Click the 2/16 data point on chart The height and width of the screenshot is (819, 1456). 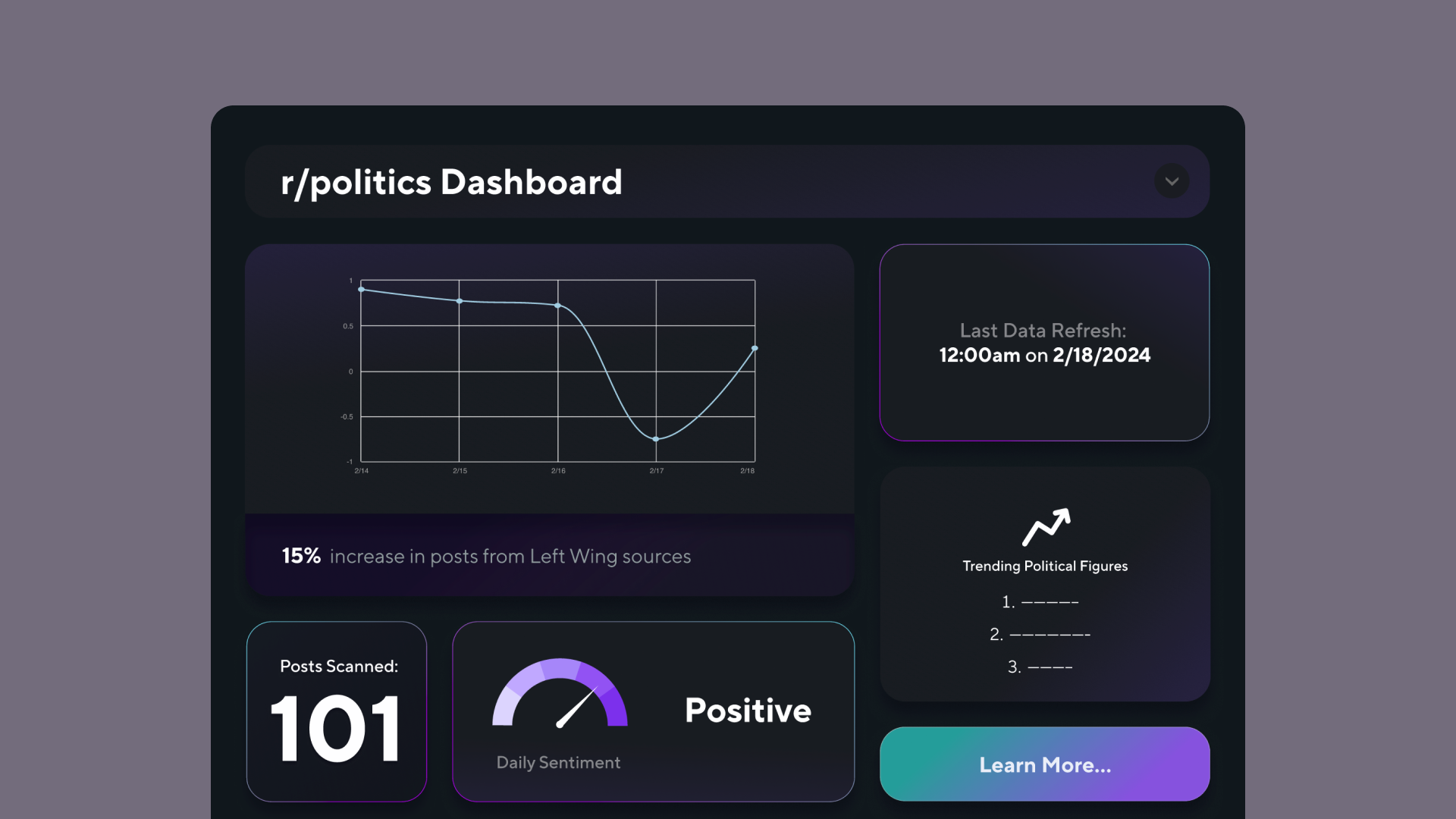558,306
